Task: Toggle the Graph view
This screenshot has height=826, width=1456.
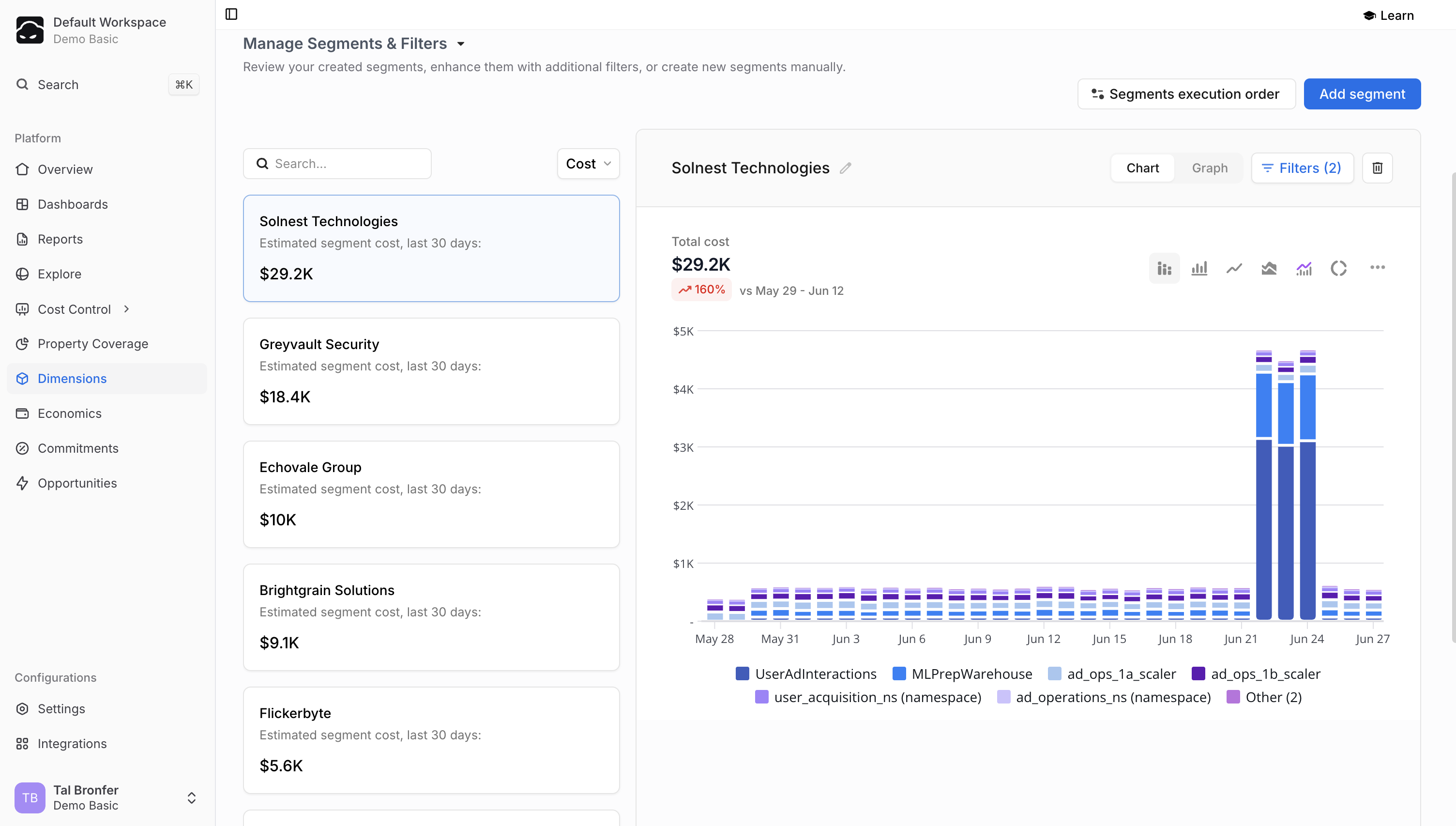Action: point(1209,168)
